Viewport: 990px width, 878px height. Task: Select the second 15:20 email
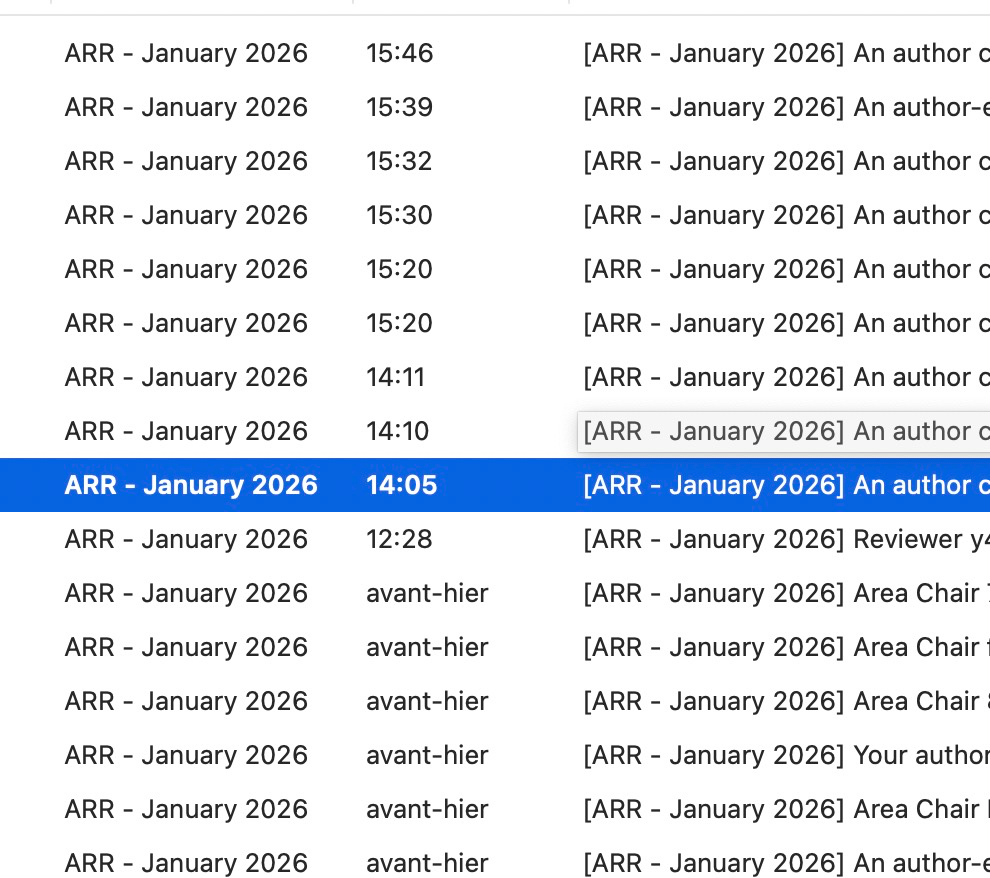tap(500, 323)
